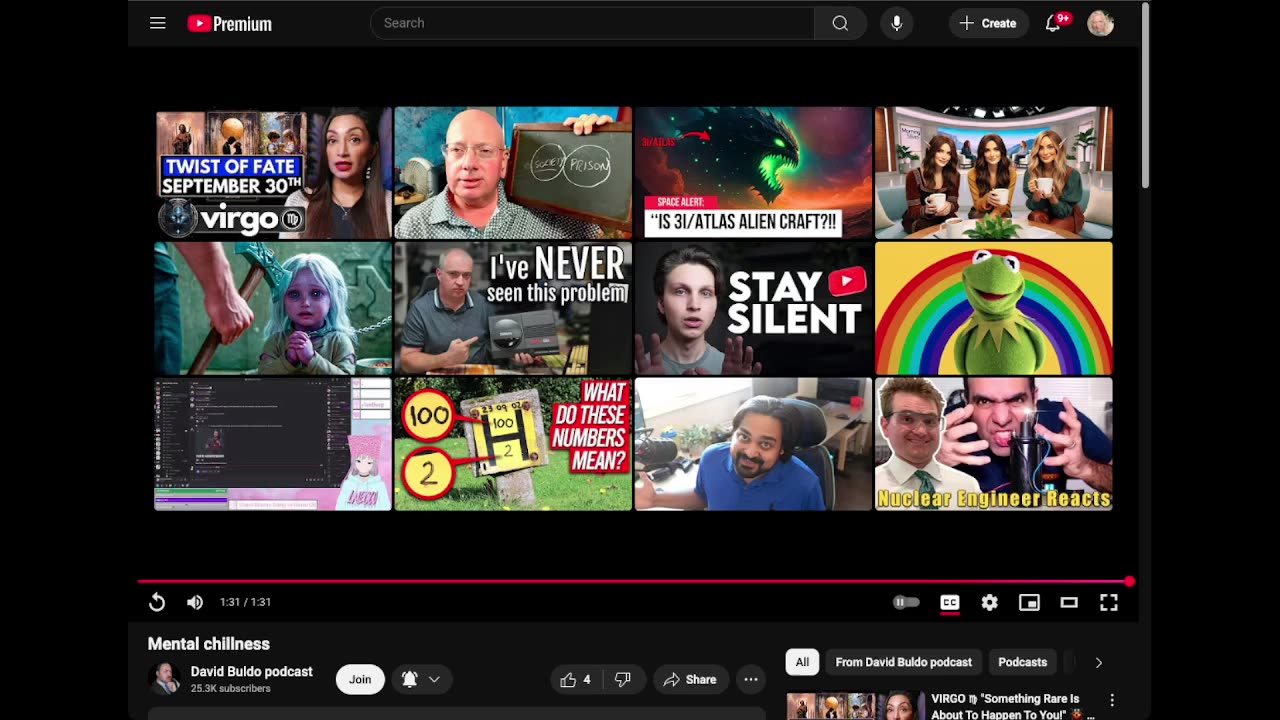The width and height of the screenshot is (1280, 720).
Task: Open Nuclear Engineer Reacts thumbnail
Action: (993, 443)
